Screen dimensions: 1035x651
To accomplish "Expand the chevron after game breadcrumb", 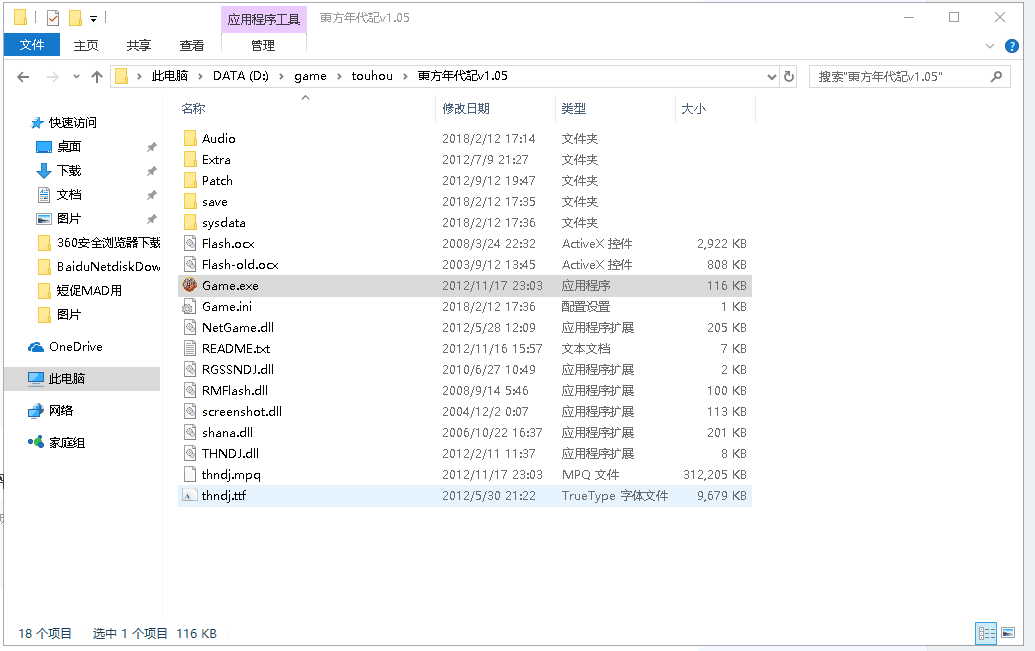I will pos(339,77).
